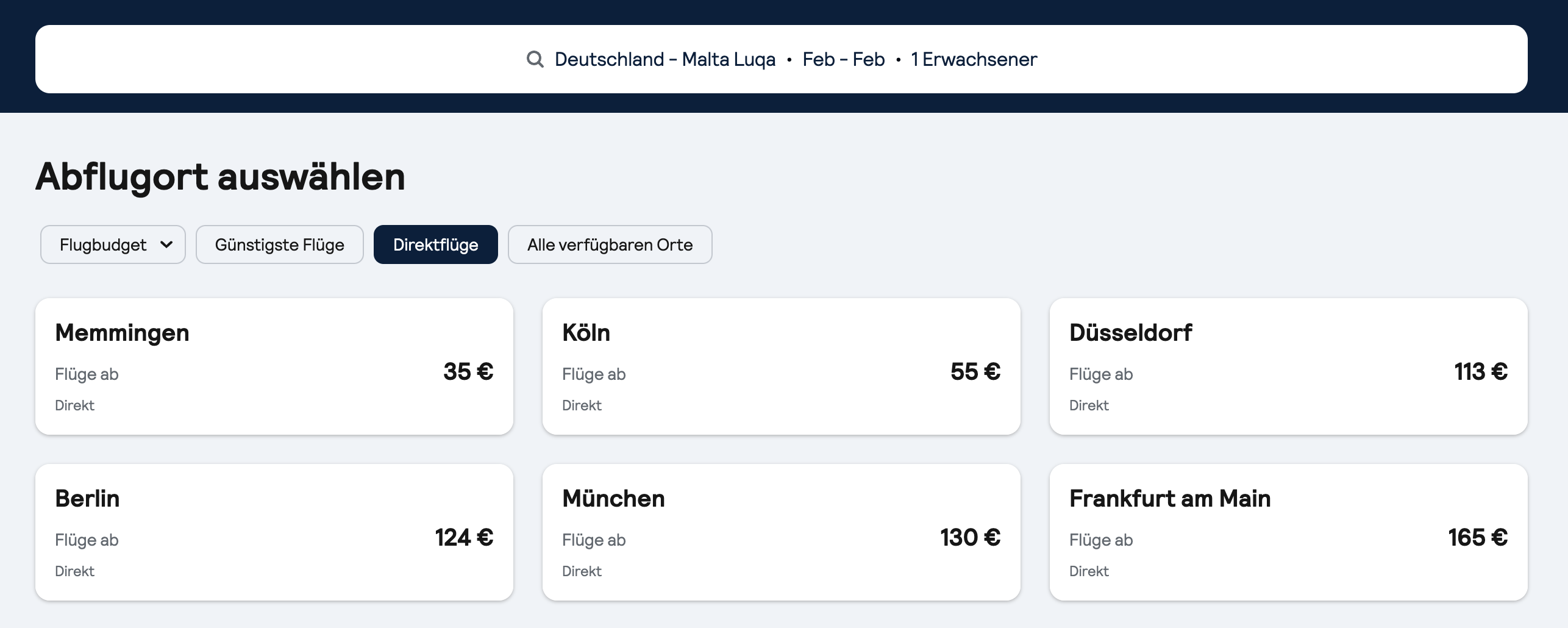1568x628 pixels.
Task: Click the 35 € Memmingen price
Action: pos(468,371)
